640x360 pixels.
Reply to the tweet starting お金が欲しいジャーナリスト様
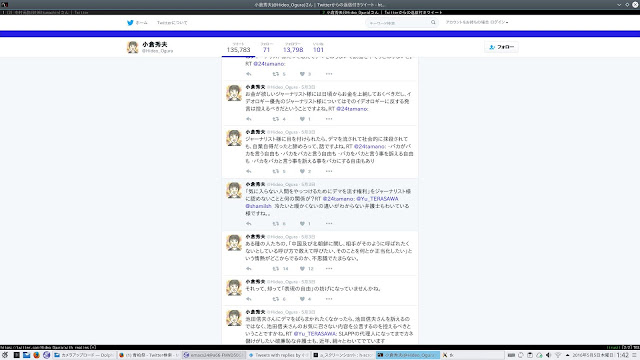(249, 119)
